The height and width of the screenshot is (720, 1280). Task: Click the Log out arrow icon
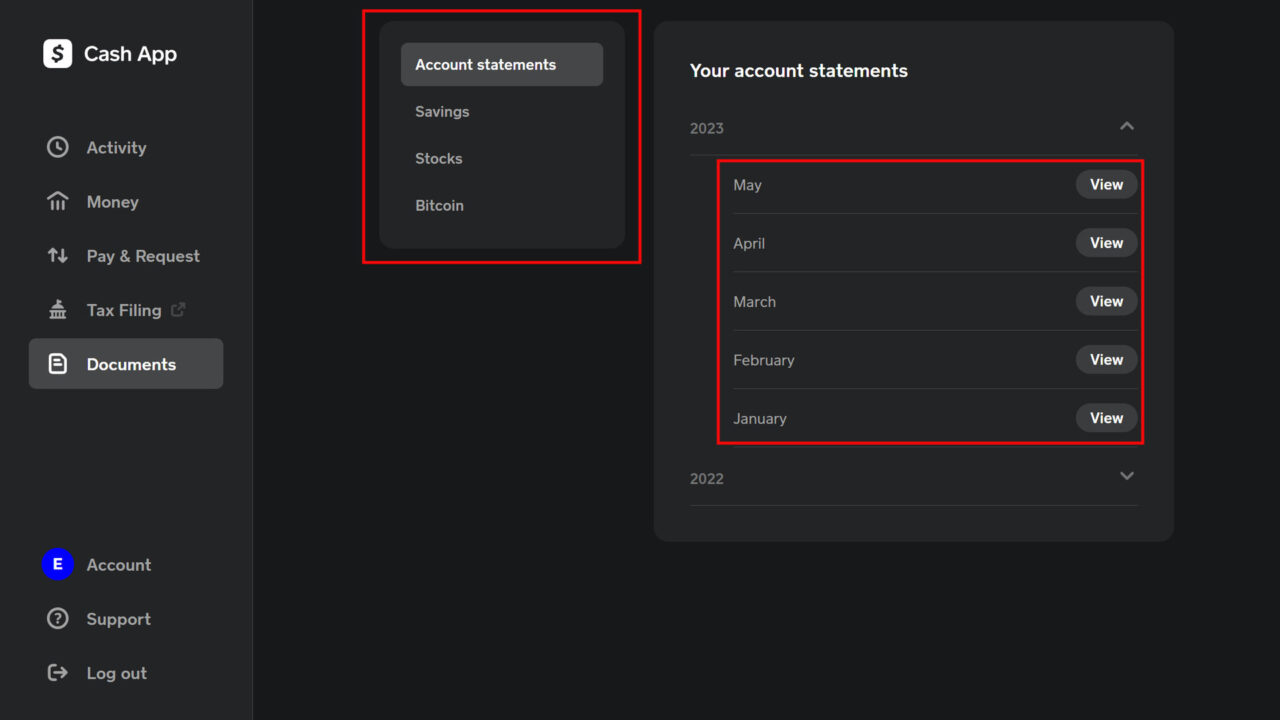(58, 673)
